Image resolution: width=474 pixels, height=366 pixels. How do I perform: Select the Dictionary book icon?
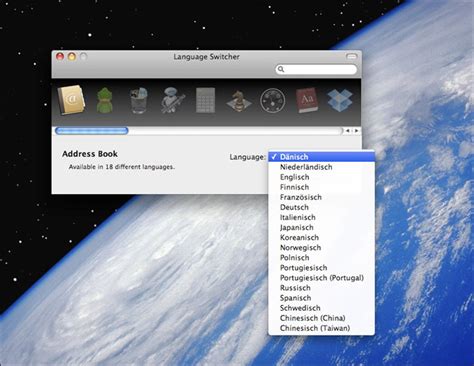pyautogui.click(x=306, y=100)
